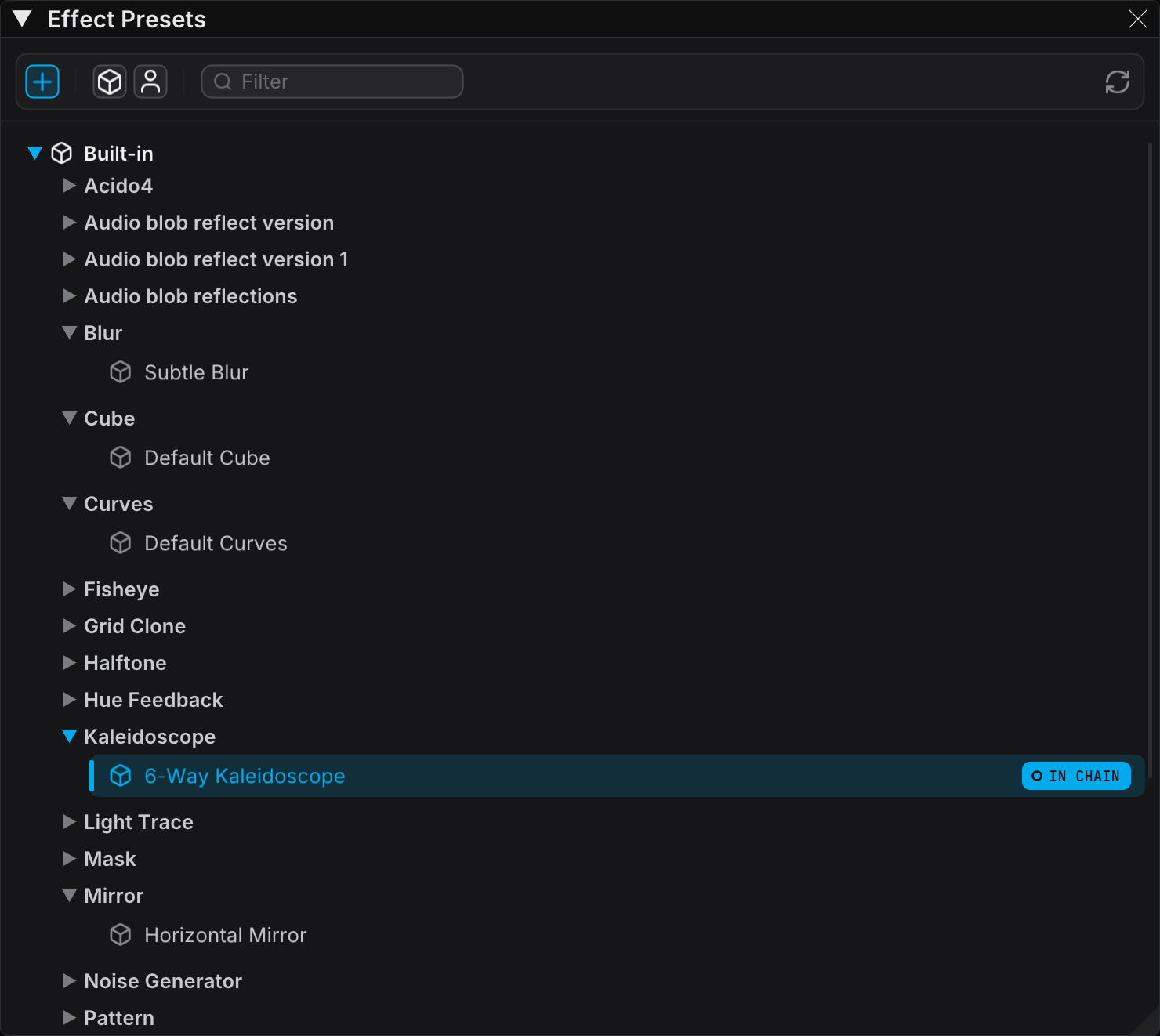This screenshot has height=1036, width=1160.
Task: Click into the Filter search field
Action: tap(332, 82)
